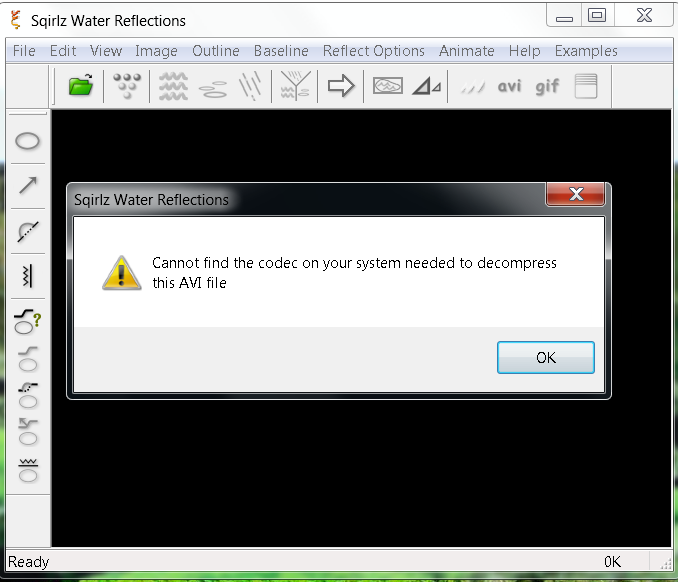Click the Ready status bar text
This screenshot has height=582, width=678.
click(x=29, y=562)
